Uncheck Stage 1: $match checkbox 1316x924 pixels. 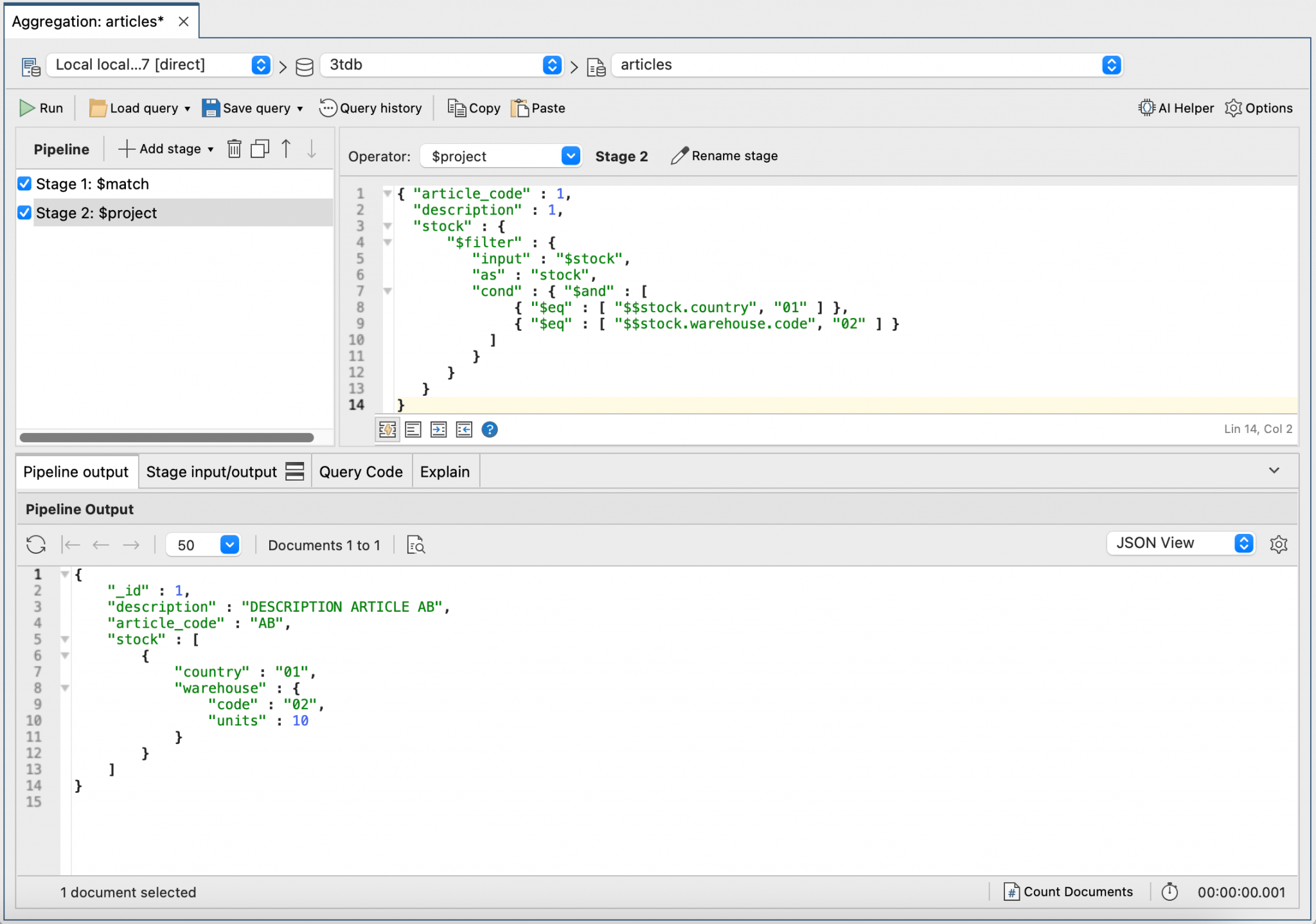[24, 184]
